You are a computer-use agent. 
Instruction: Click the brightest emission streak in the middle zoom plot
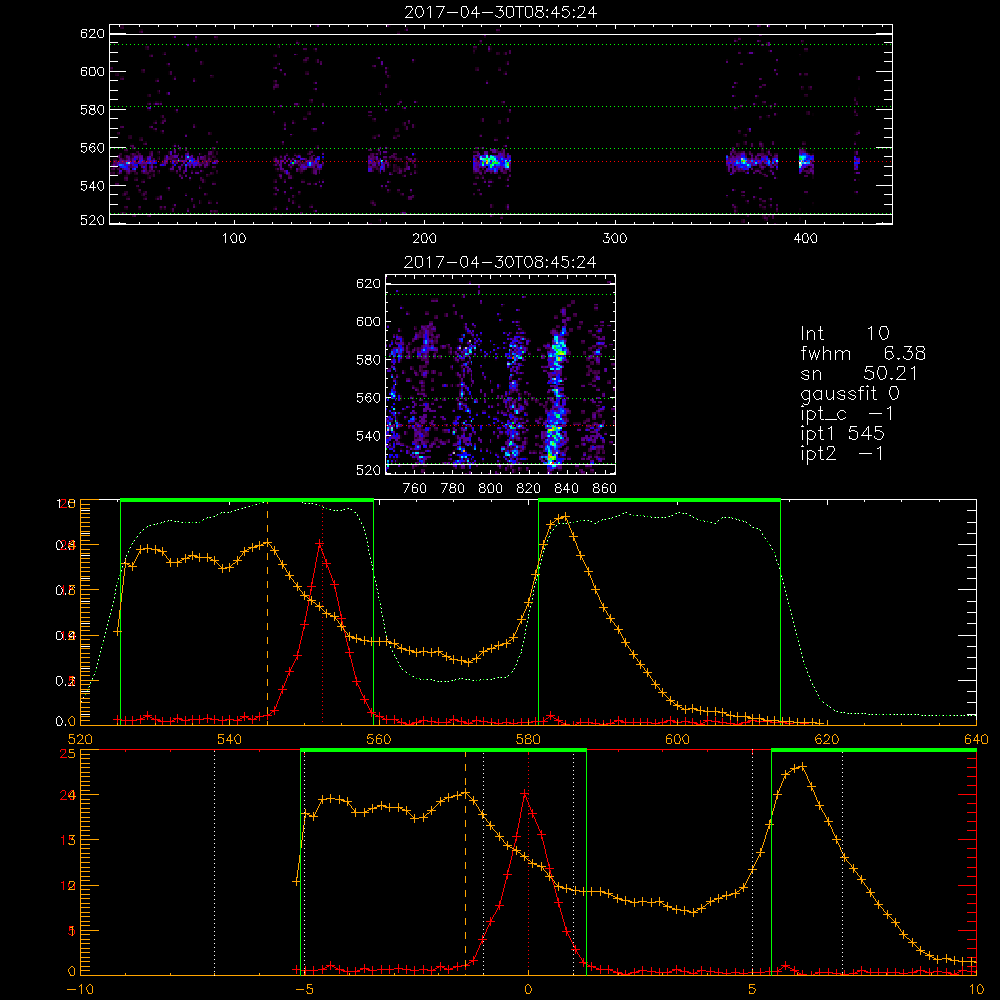(x=555, y=401)
